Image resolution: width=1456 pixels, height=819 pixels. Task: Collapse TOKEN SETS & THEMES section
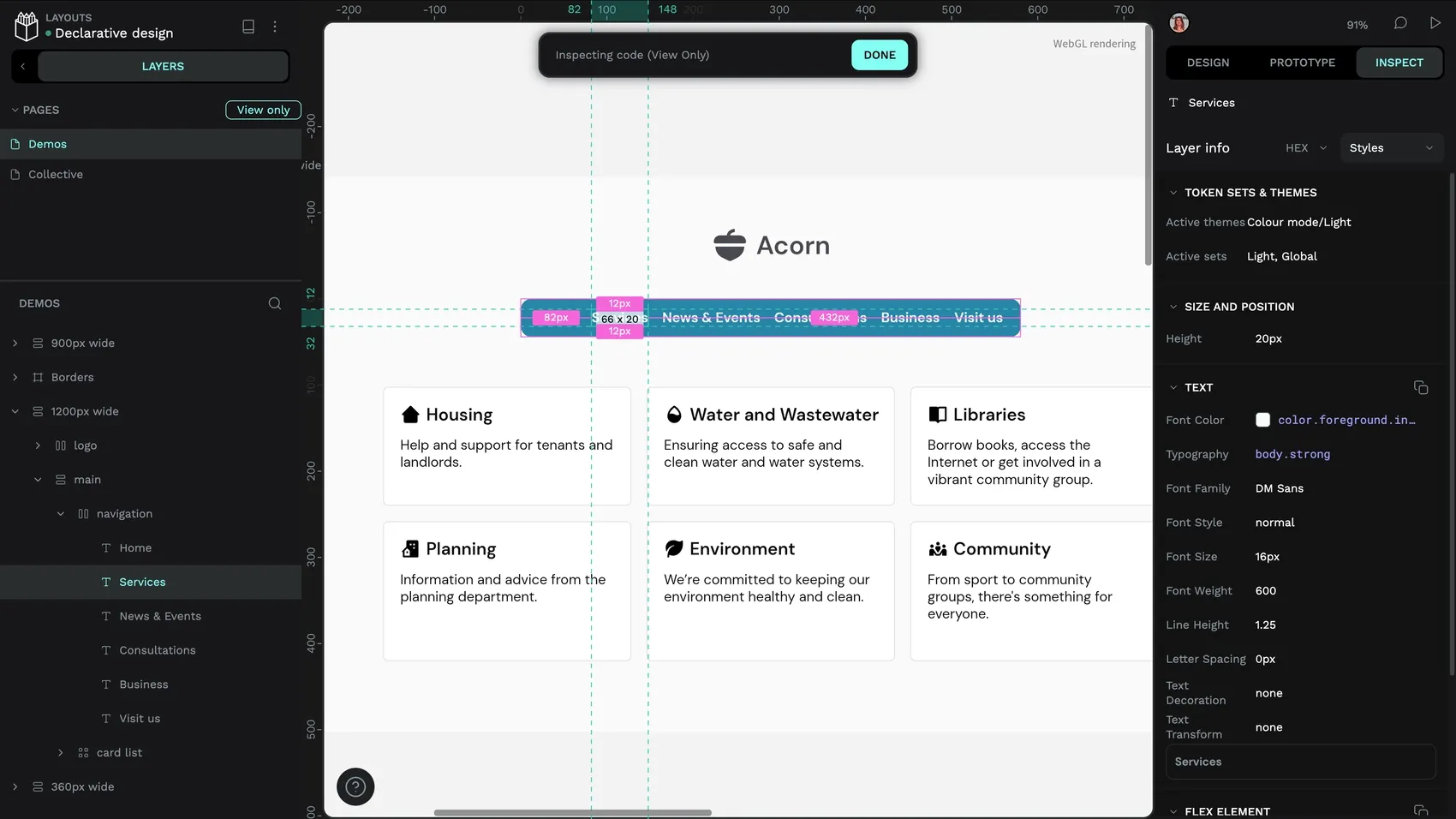1173,193
